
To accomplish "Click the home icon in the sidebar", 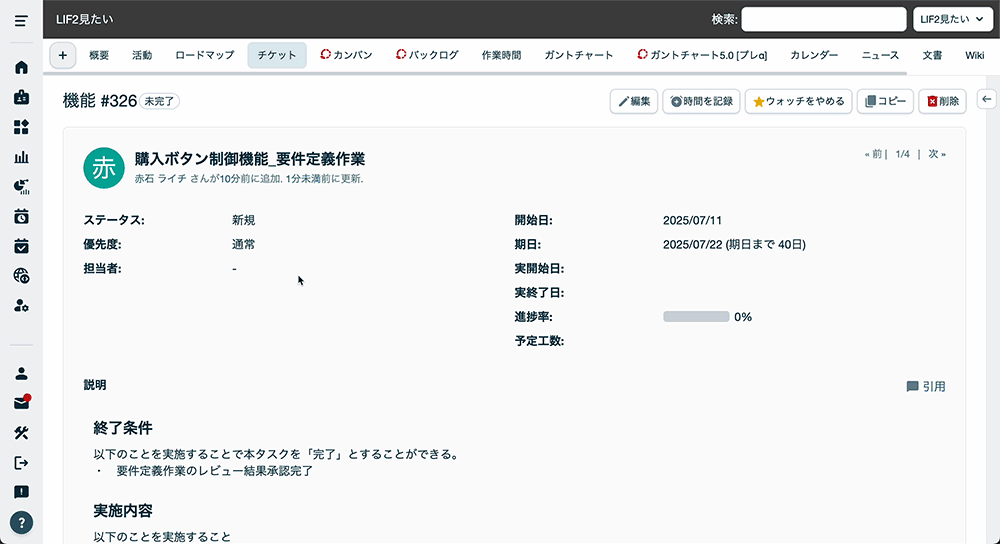I will pyautogui.click(x=21, y=68).
